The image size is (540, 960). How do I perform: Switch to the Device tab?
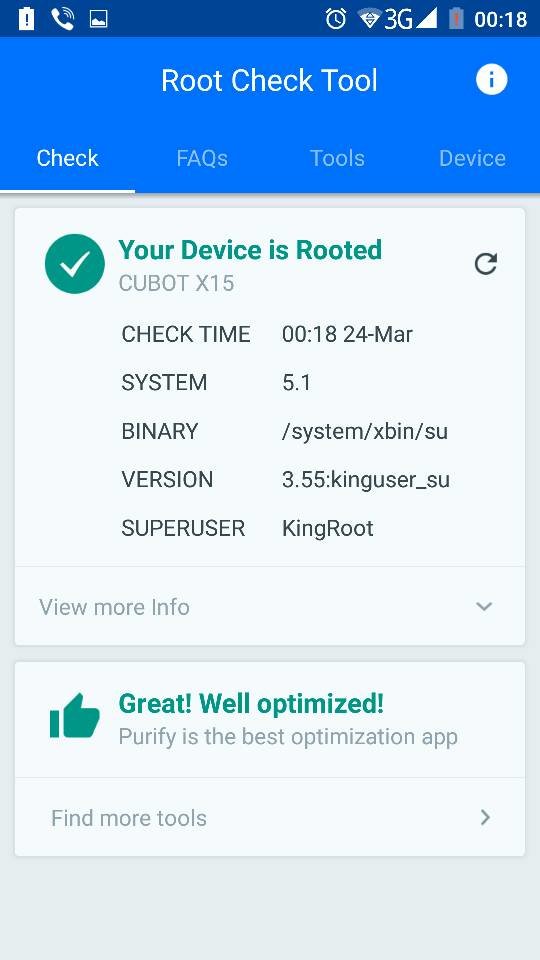pos(472,159)
